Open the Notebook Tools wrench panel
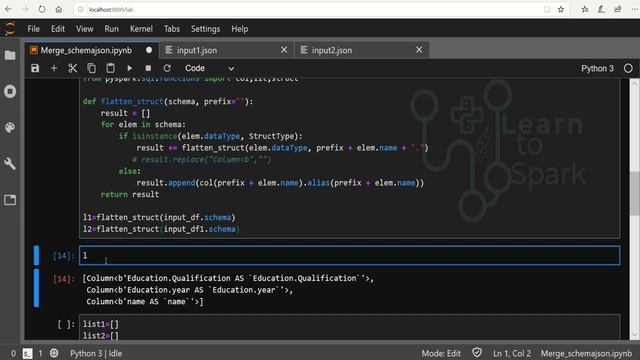 [x=10, y=163]
